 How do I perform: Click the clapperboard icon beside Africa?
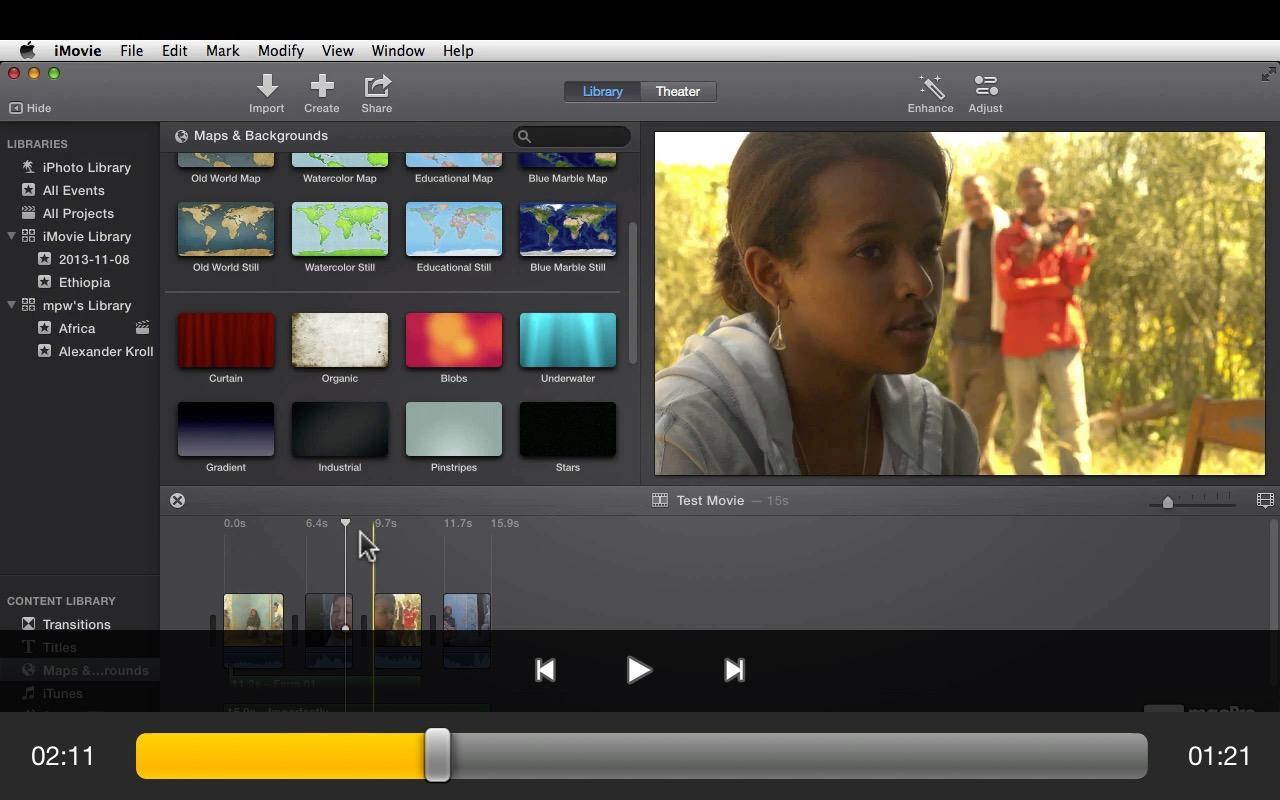[x=143, y=327]
